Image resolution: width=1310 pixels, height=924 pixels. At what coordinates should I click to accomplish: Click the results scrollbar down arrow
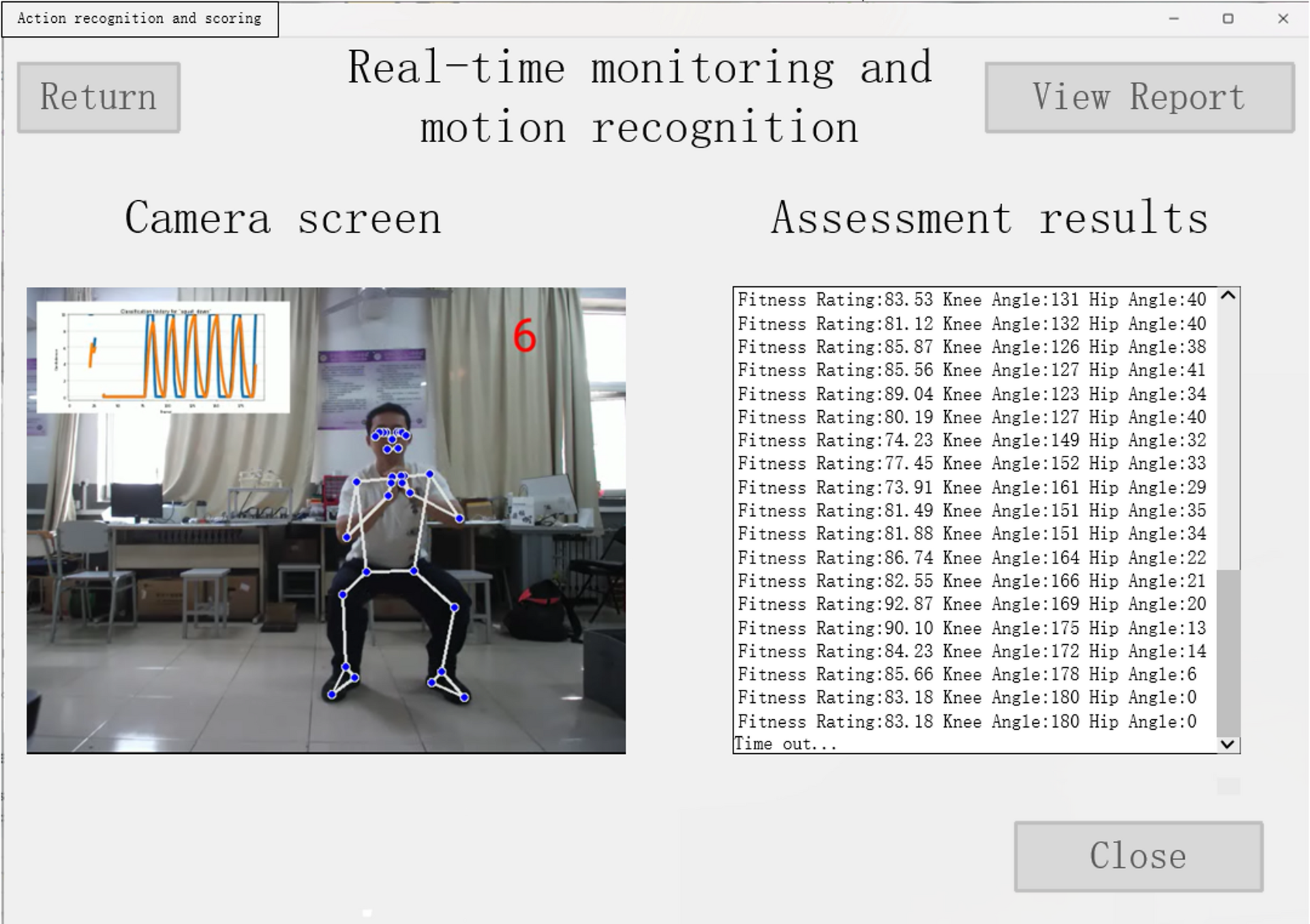[1228, 744]
